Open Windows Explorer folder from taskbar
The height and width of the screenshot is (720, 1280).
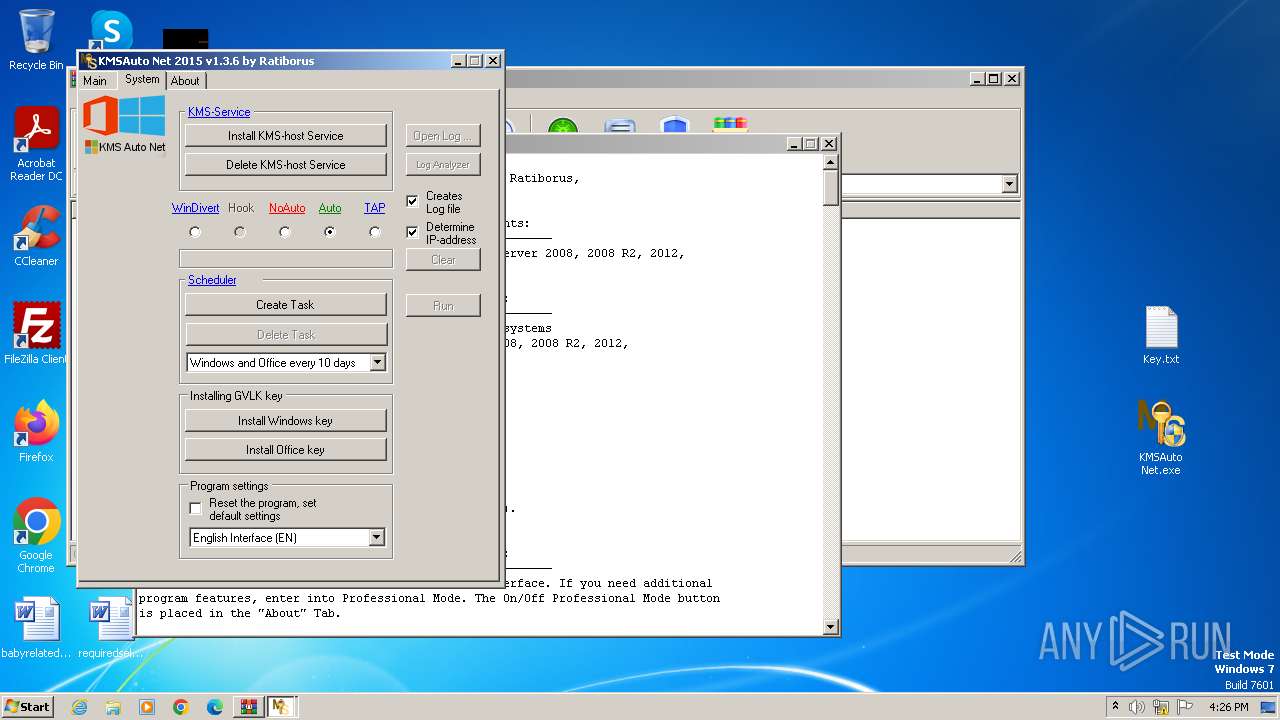click(x=113, y=707)
